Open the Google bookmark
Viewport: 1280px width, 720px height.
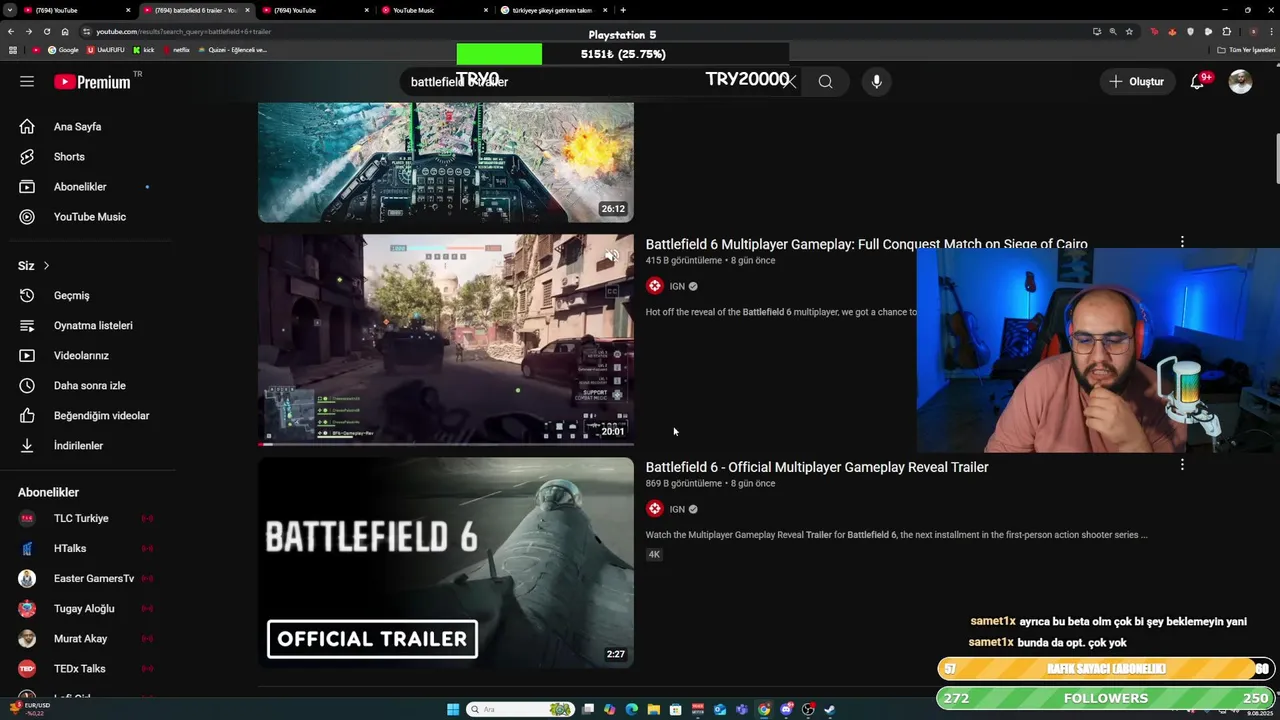coord(63,50)
